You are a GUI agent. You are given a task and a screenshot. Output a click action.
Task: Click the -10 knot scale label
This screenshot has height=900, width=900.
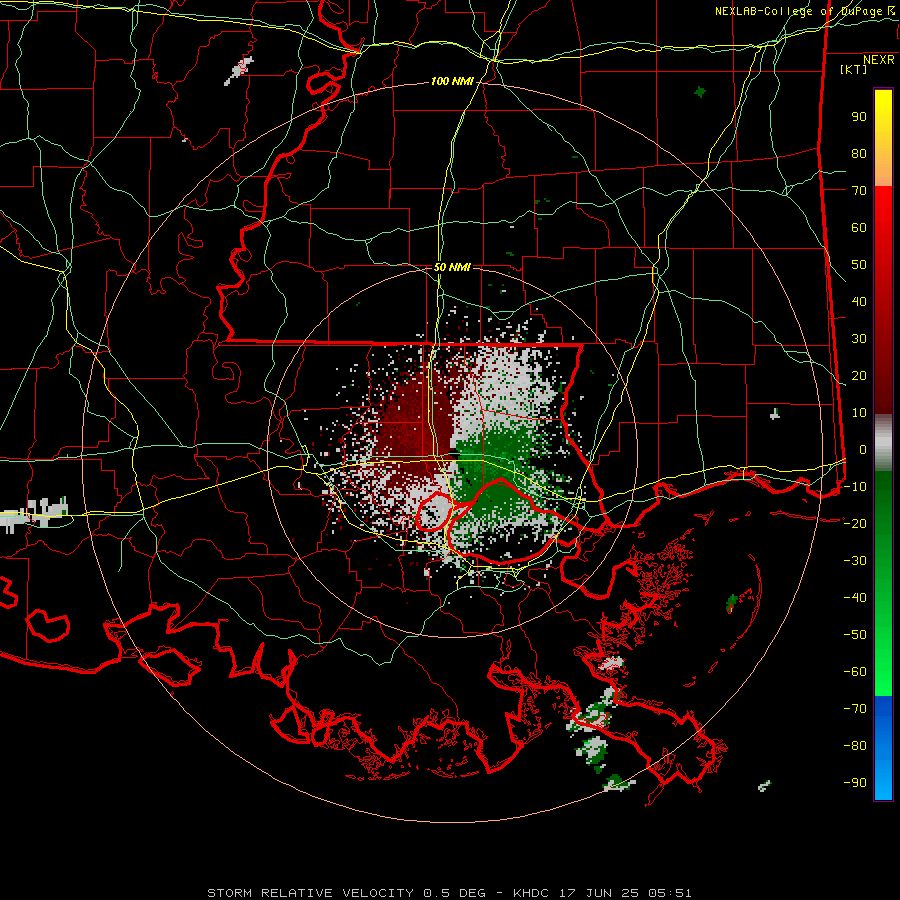pos(855,487)
